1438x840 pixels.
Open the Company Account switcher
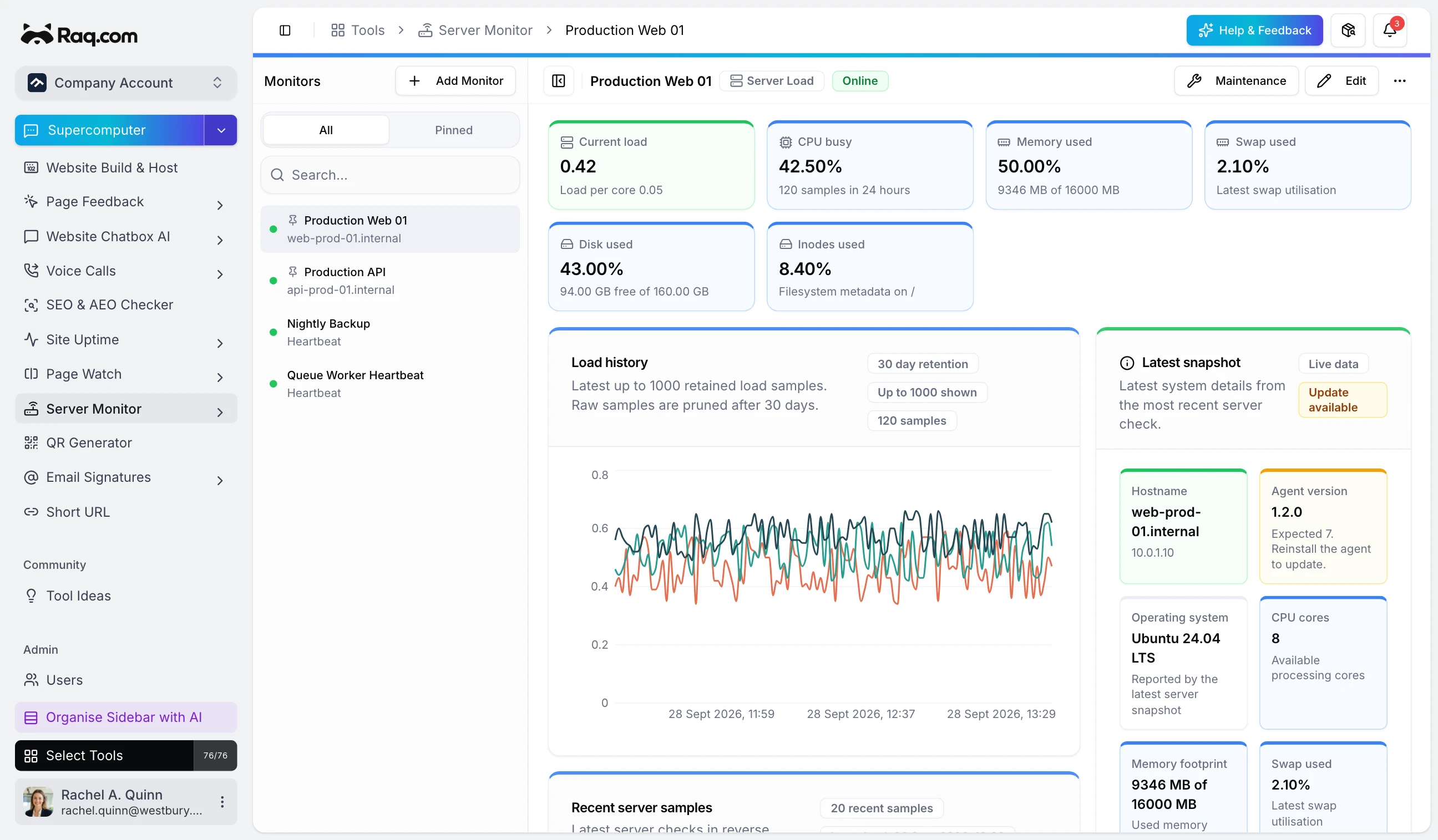coord(126,83)
